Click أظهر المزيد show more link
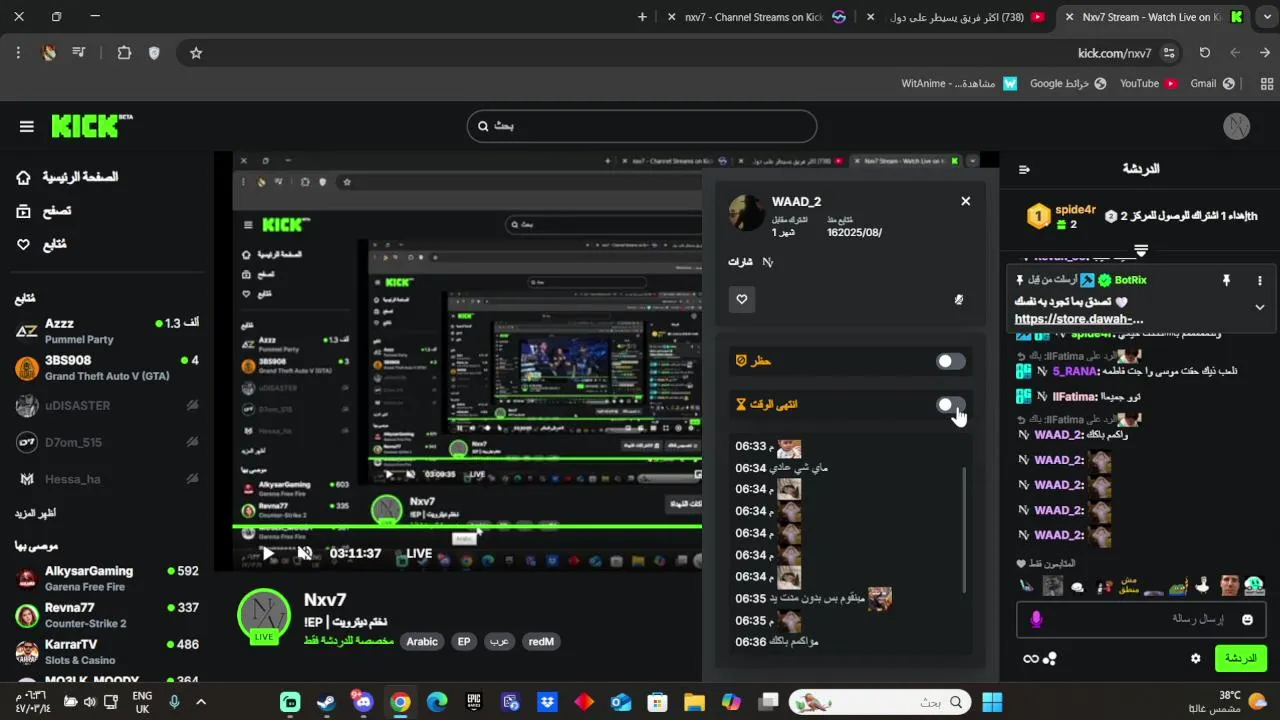This screenshot has width=1280, height=720. coord(35,513)
